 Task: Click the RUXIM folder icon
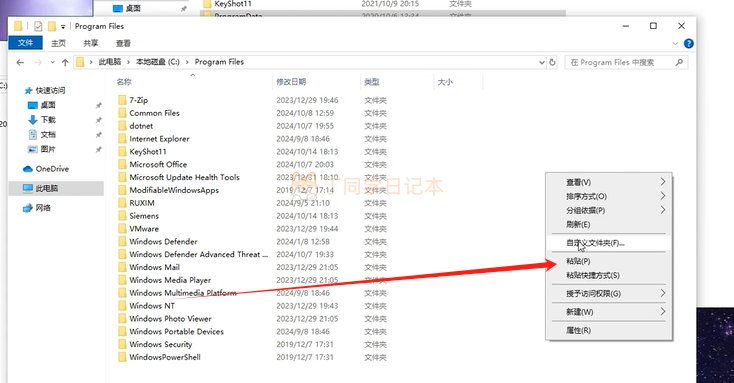pyautogui.click(x=122, y=203)
